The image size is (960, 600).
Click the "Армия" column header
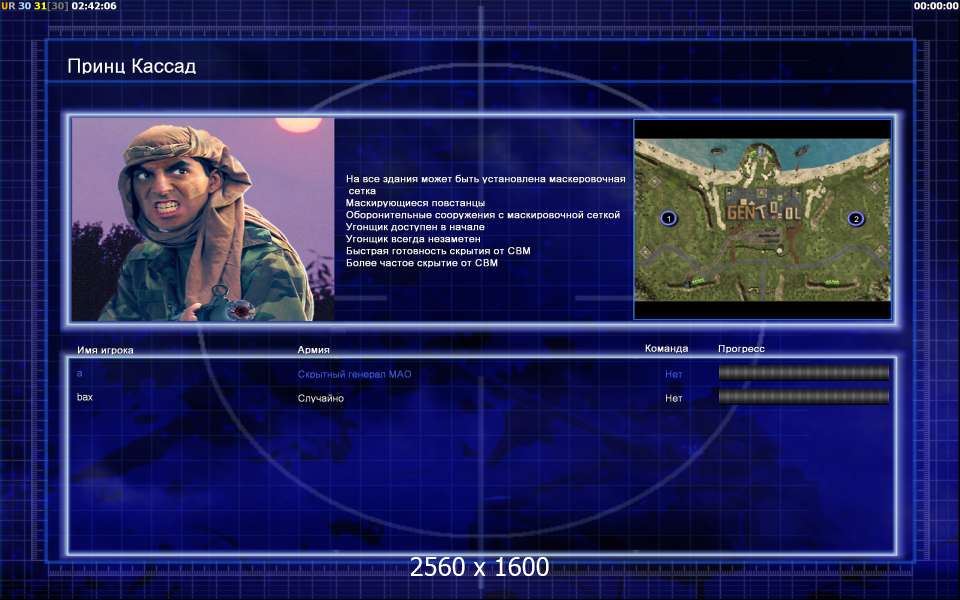313,350
